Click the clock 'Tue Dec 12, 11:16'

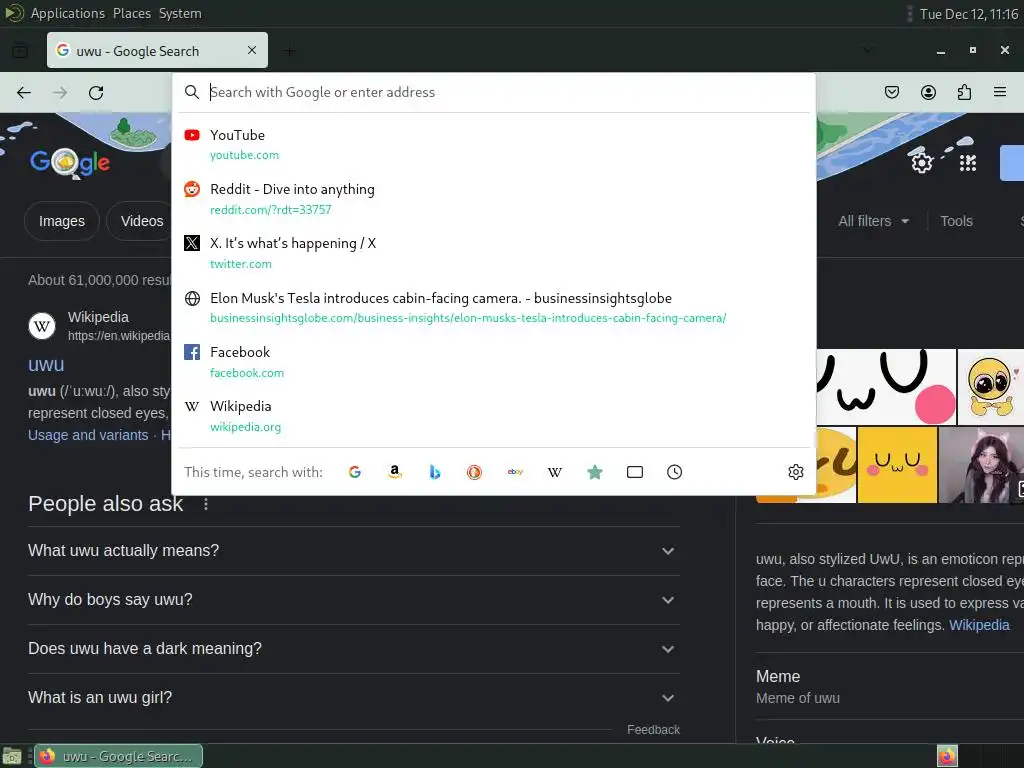point(968,14)
